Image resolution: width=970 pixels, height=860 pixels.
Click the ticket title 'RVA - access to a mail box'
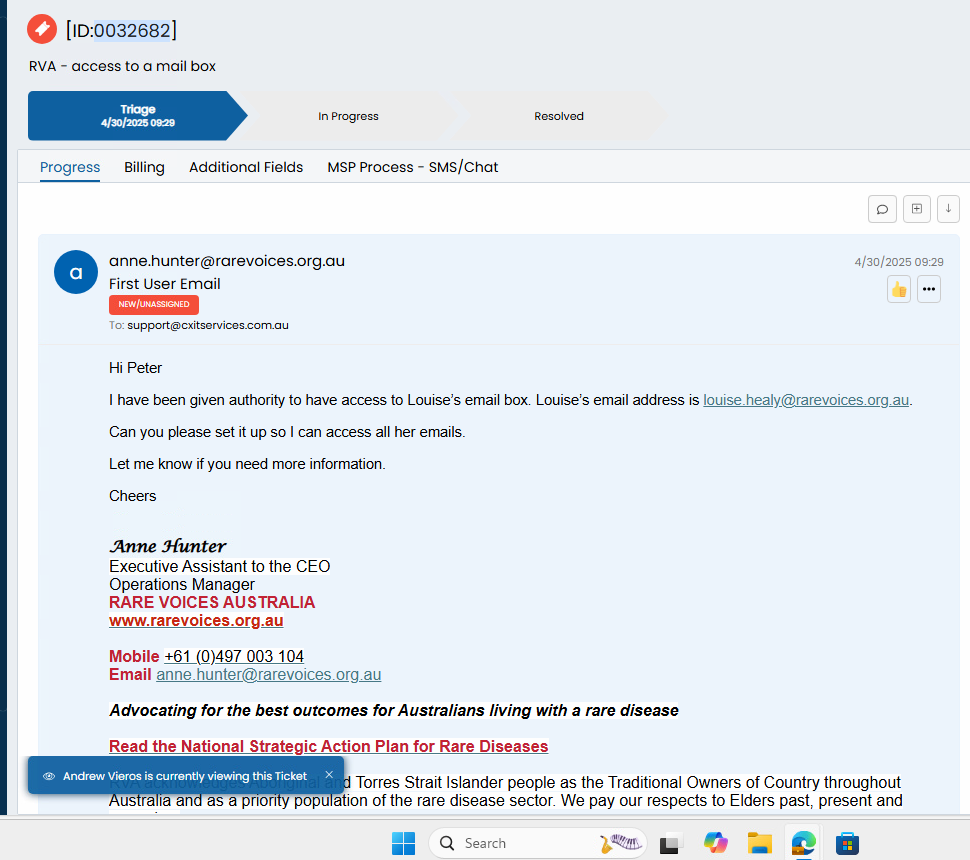(122, 66)
